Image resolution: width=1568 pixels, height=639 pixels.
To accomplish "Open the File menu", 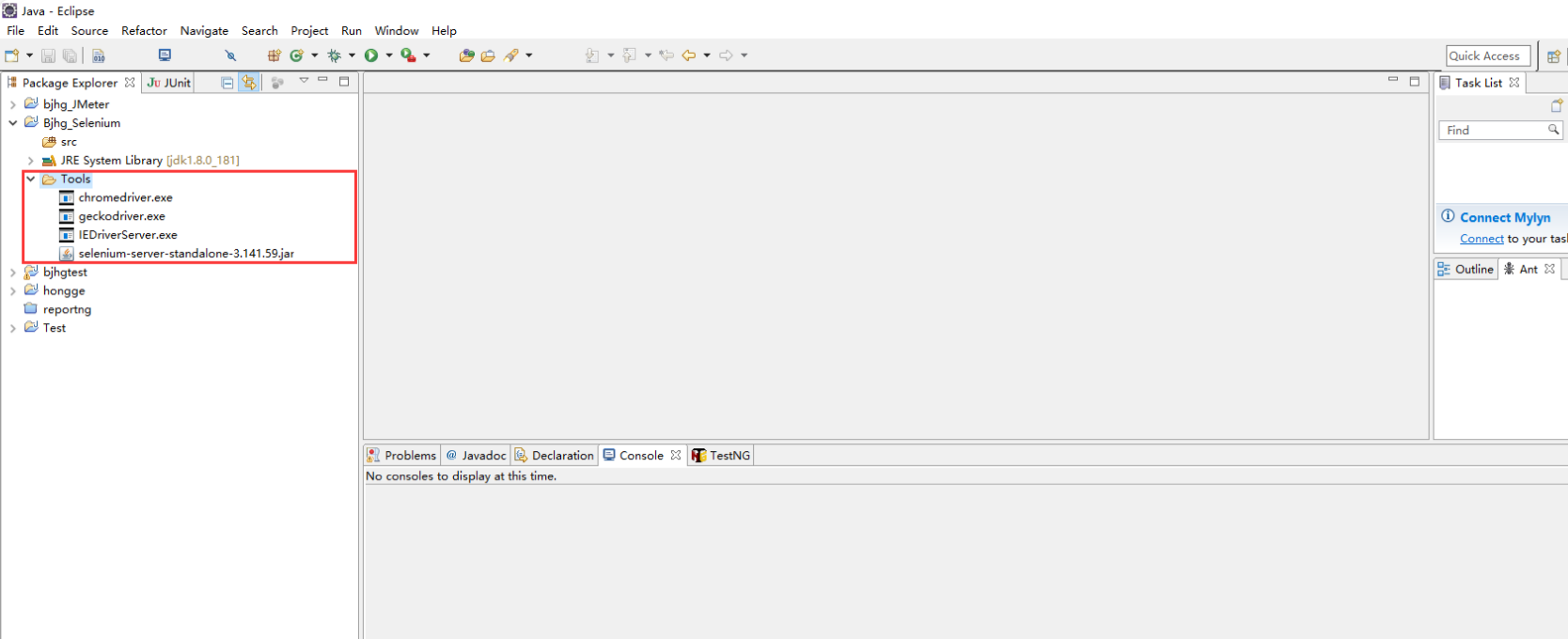I will pos(16,31).
